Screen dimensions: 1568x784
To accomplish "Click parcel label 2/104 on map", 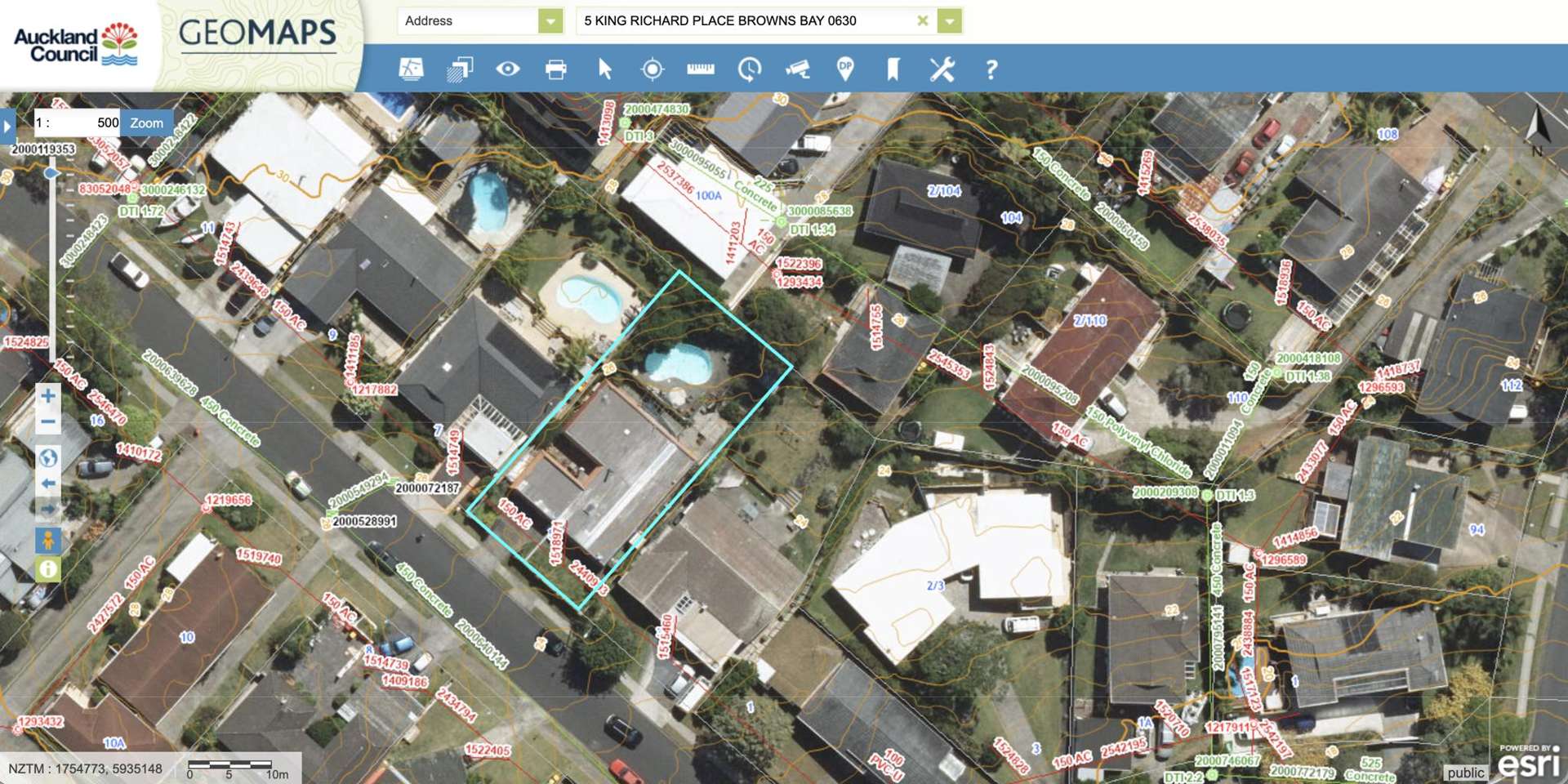I will click(944, 191).
